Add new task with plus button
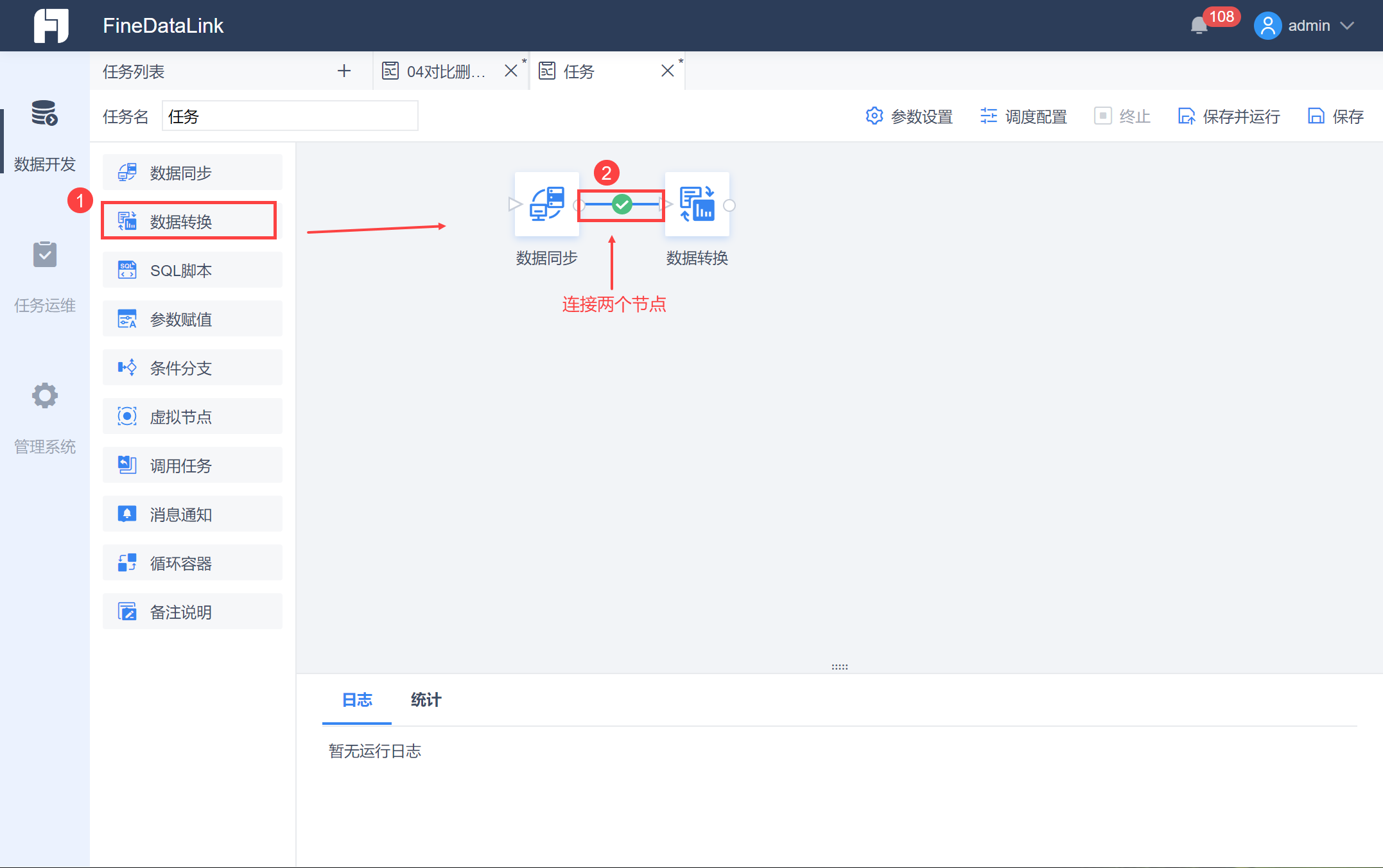The image size is (1383, 868). click(x=344, y=71)
